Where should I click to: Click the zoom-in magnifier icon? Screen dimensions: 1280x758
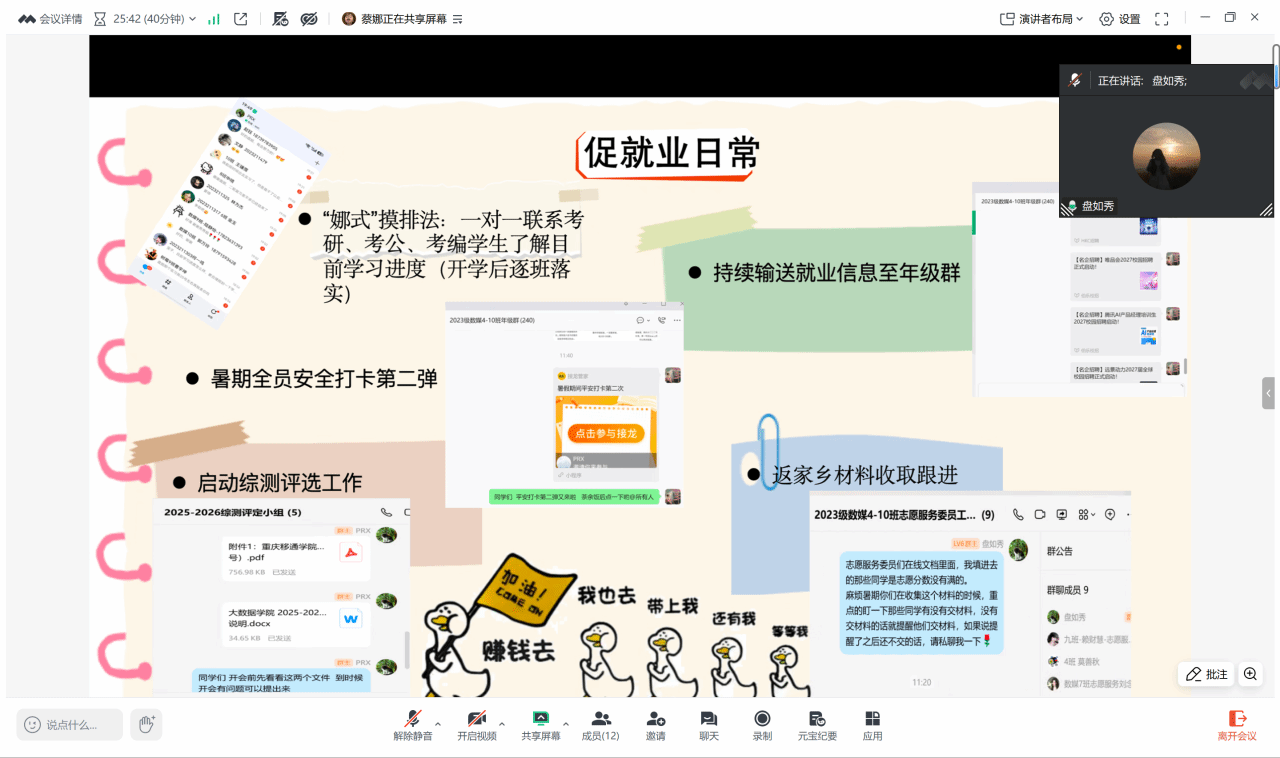1250,674
